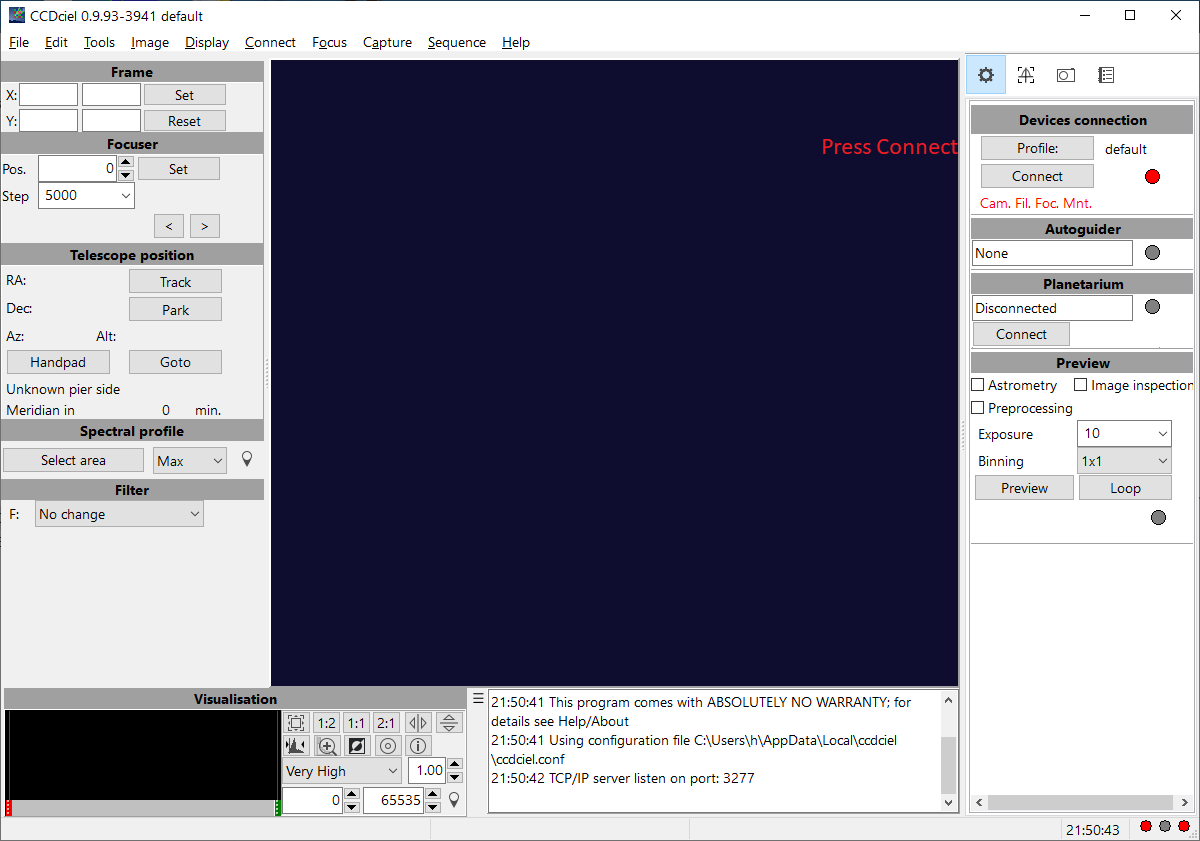Toggle the bullseye overlay icon
The image size is (1200, 841).
388,746
